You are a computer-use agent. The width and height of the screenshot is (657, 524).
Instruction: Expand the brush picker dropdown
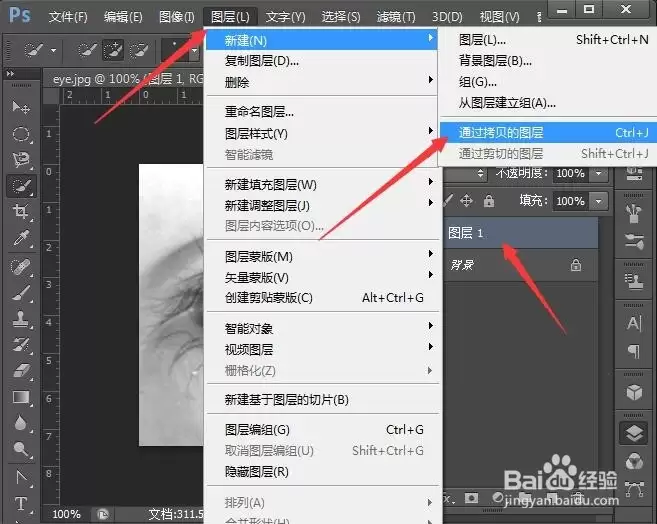(194, 51)
